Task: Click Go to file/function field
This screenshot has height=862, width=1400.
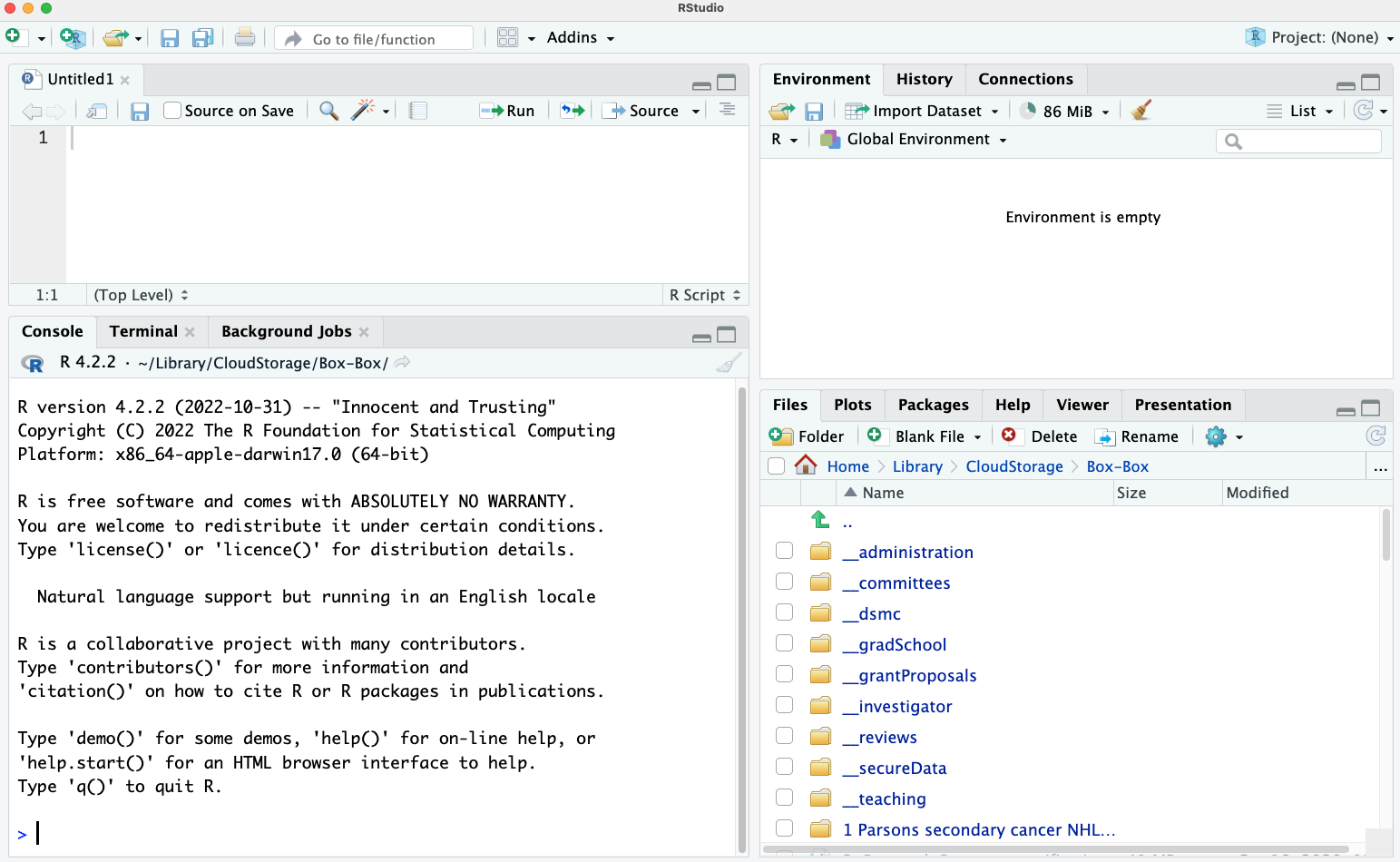Action: click(374, 38)
